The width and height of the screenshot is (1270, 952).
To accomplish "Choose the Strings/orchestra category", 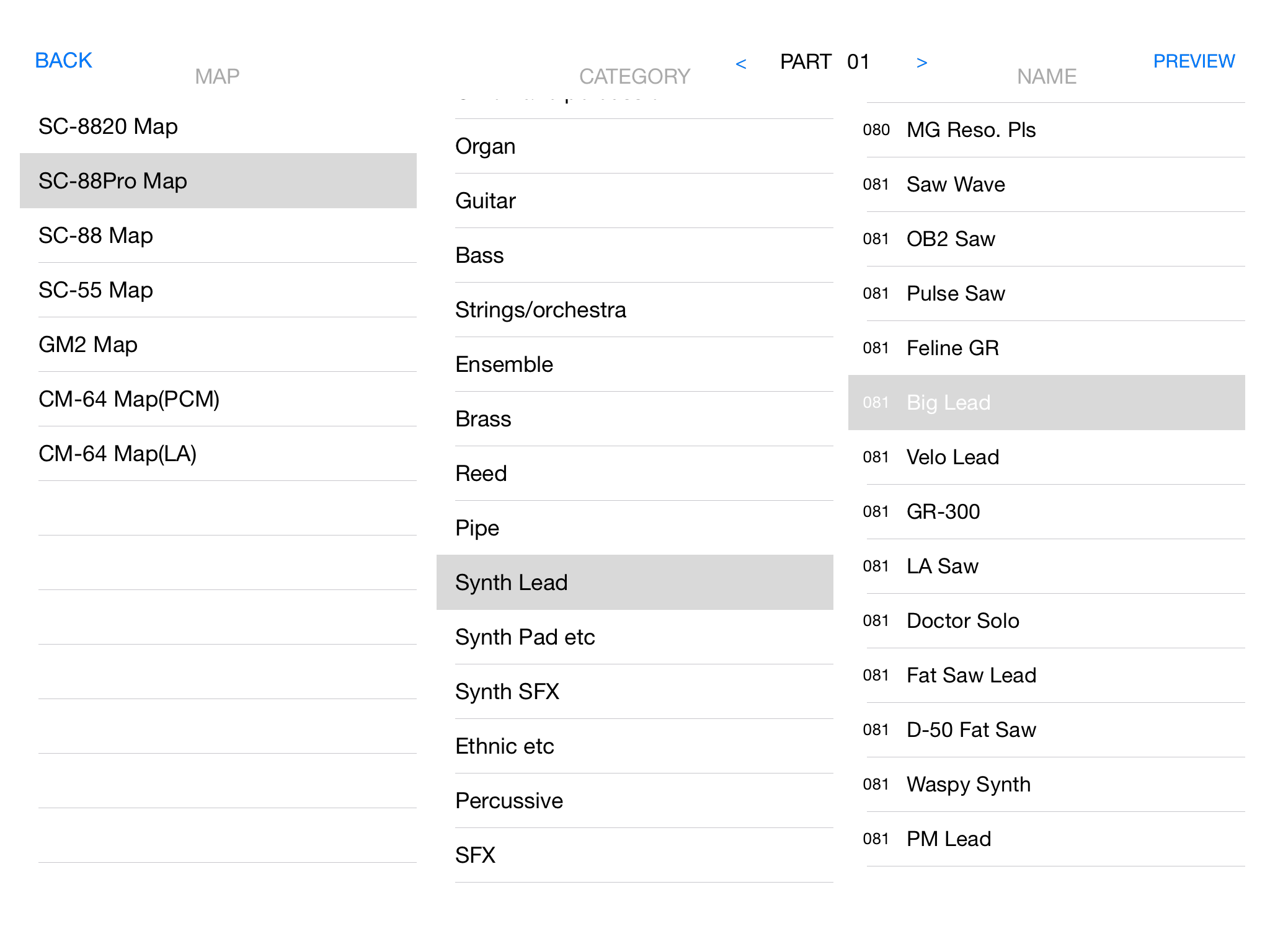I will click(635, 310).
